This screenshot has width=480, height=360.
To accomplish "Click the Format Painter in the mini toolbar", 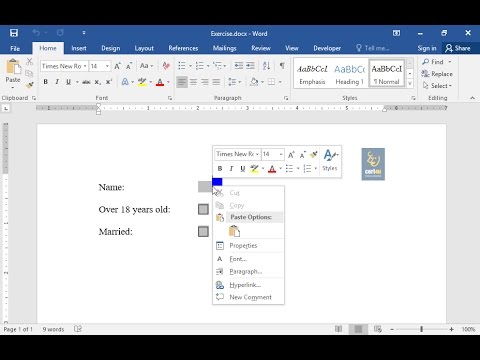I will pyautogui.click(x=313, y=154).
